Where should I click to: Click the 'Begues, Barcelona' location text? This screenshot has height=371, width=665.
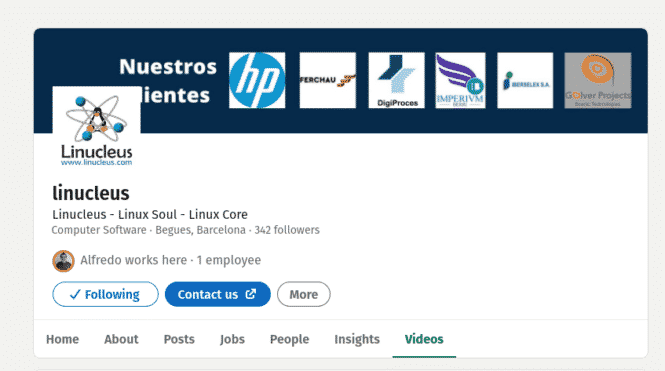click(200, 230)
